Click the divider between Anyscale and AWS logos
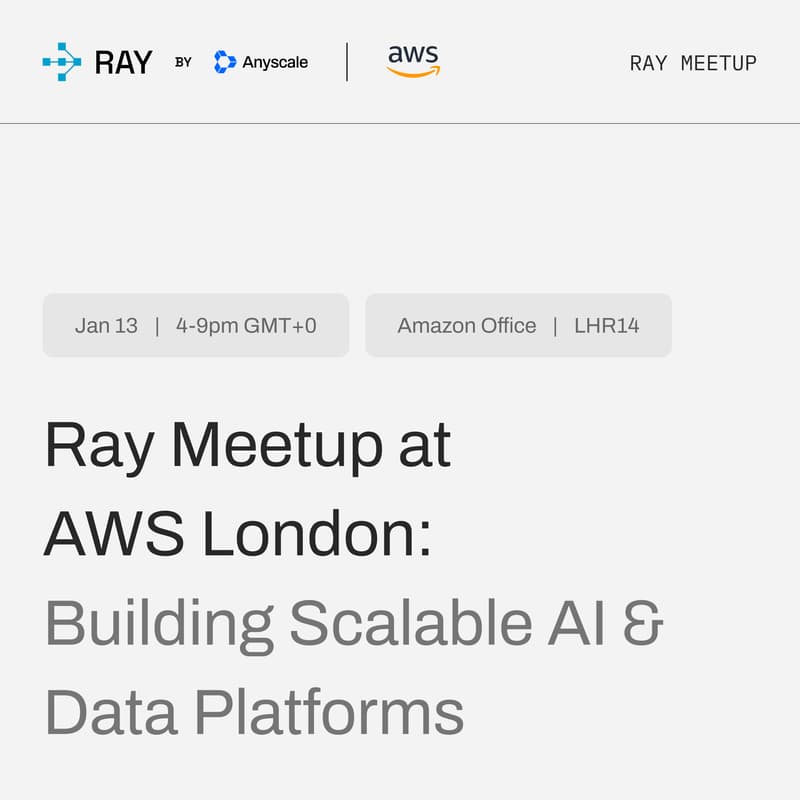800x800 pixels. pos(348,62)
